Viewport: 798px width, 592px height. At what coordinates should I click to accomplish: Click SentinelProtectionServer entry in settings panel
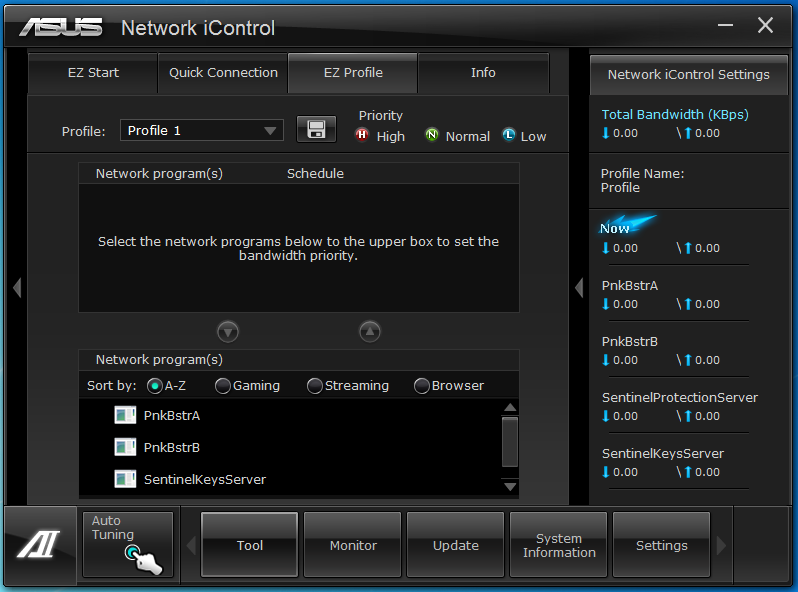(680, 398)
